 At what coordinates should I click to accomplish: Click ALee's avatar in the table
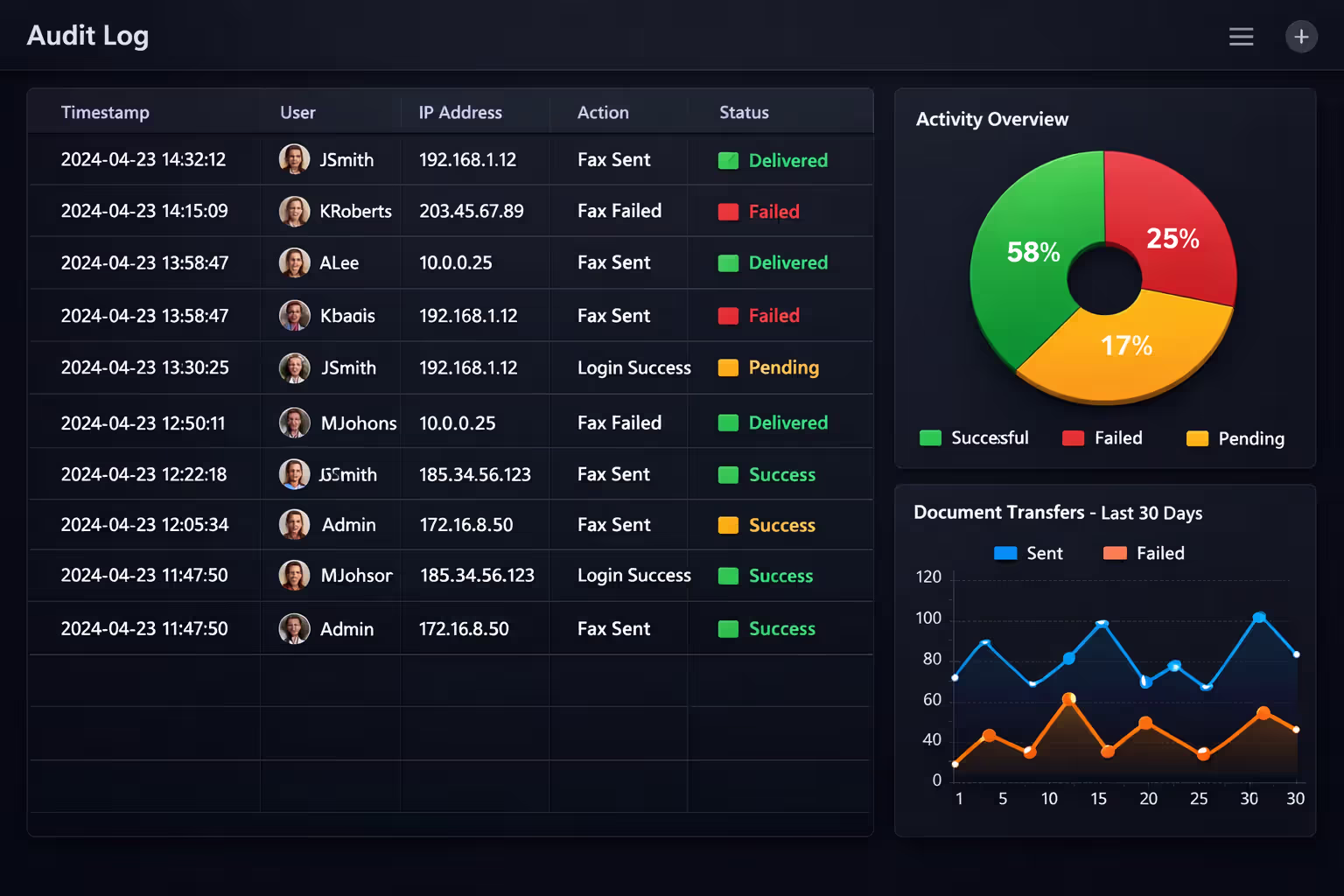point(295,262)
